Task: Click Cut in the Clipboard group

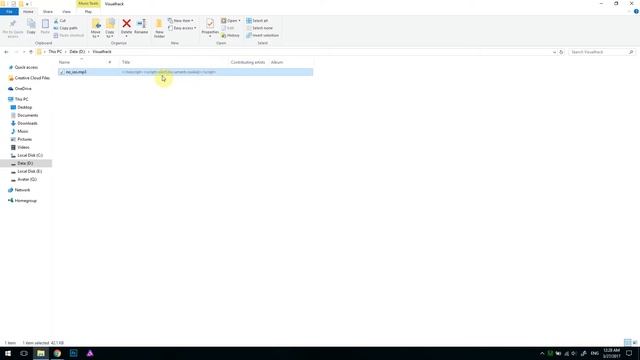Action: click(60, 20)
